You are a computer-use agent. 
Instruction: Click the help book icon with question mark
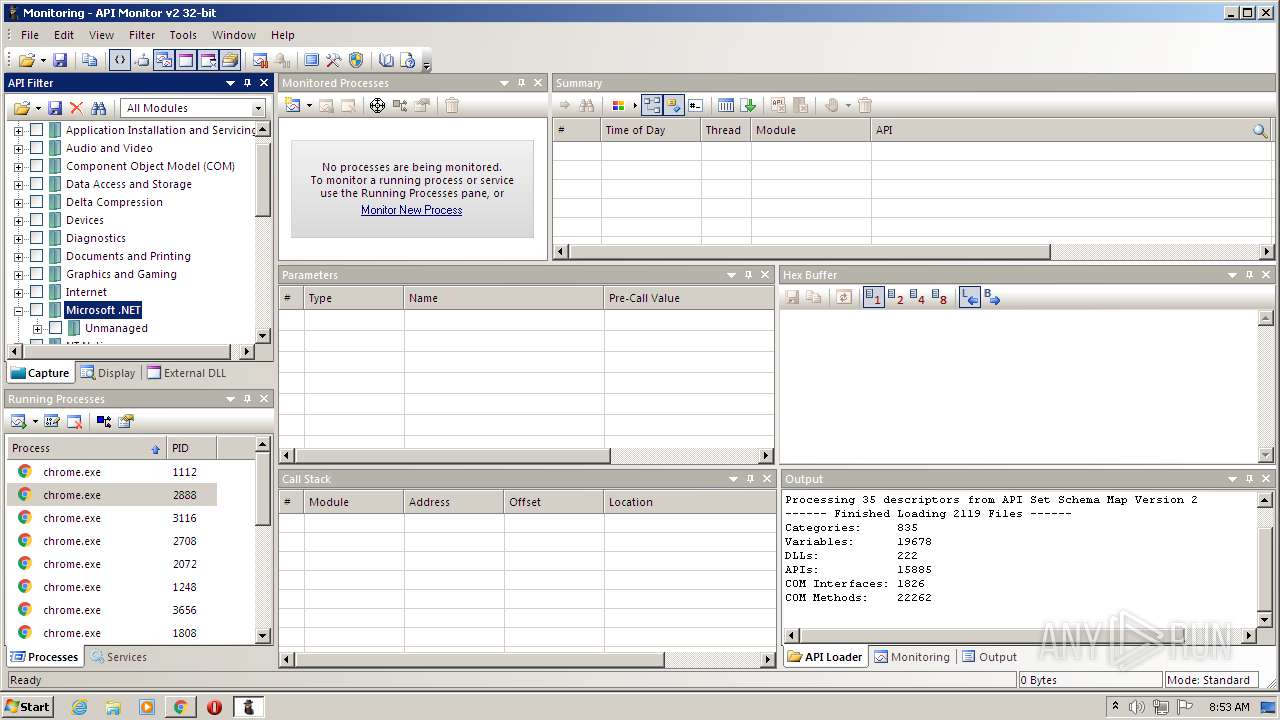[408, 60]
